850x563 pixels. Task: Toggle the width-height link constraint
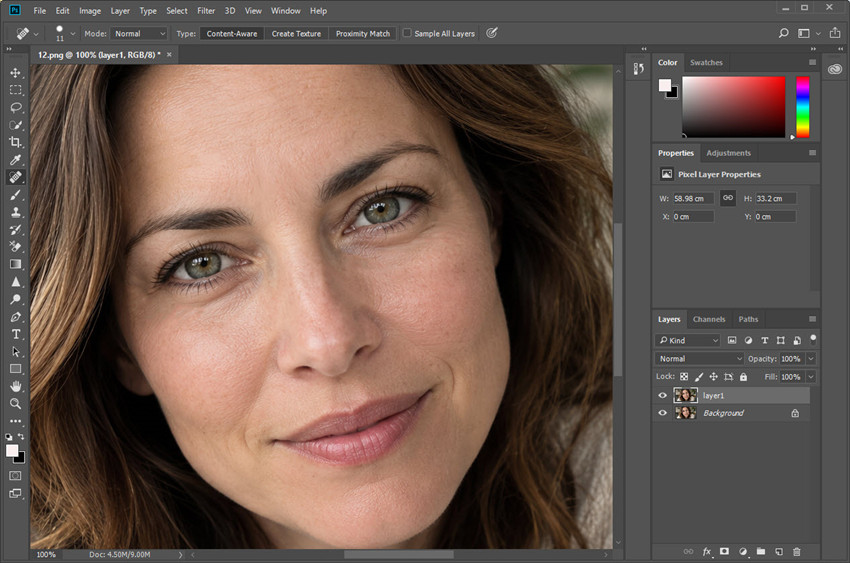[727, 198]
